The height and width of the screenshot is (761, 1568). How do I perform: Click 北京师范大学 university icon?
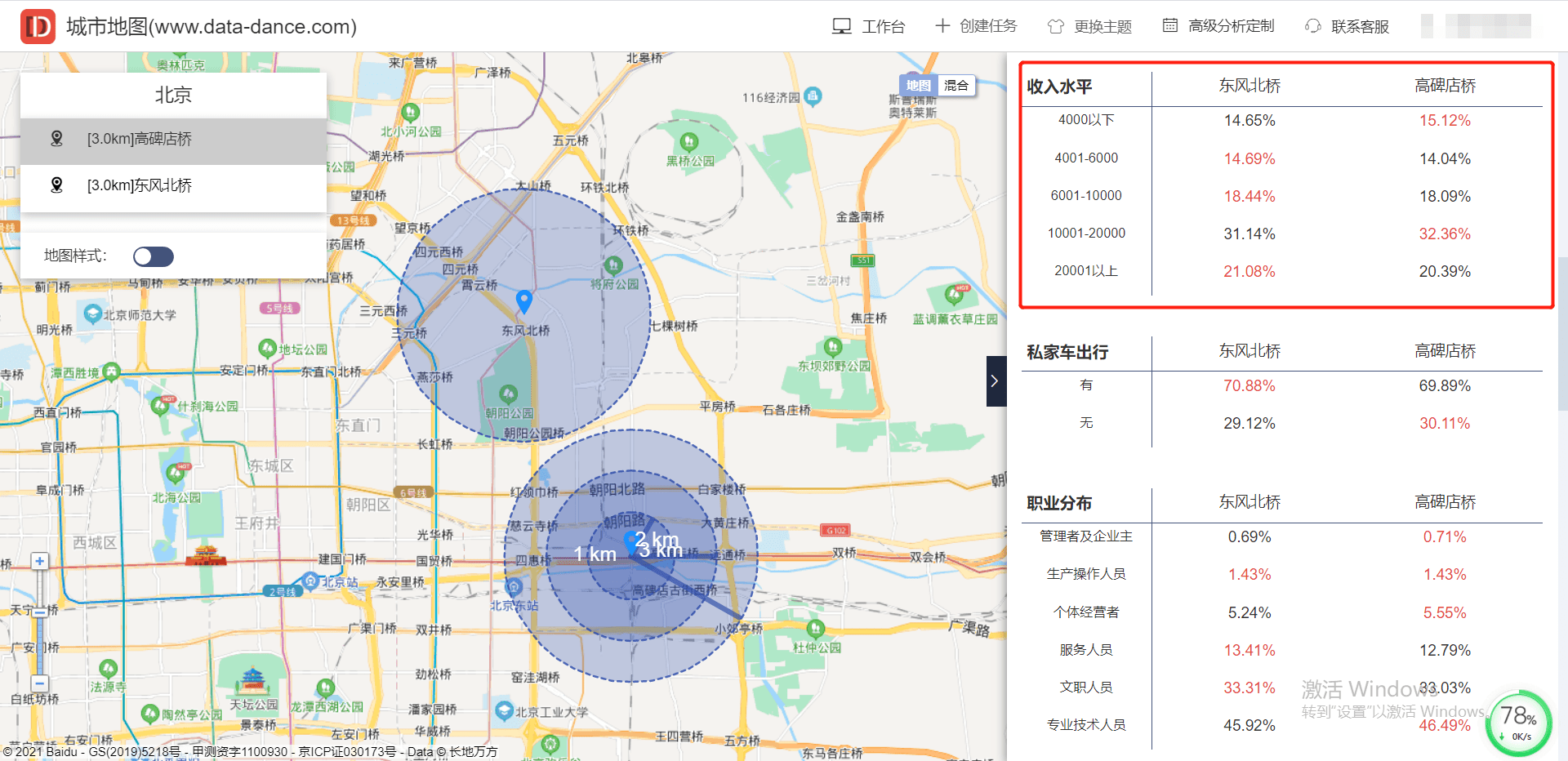tap(92, 314)
